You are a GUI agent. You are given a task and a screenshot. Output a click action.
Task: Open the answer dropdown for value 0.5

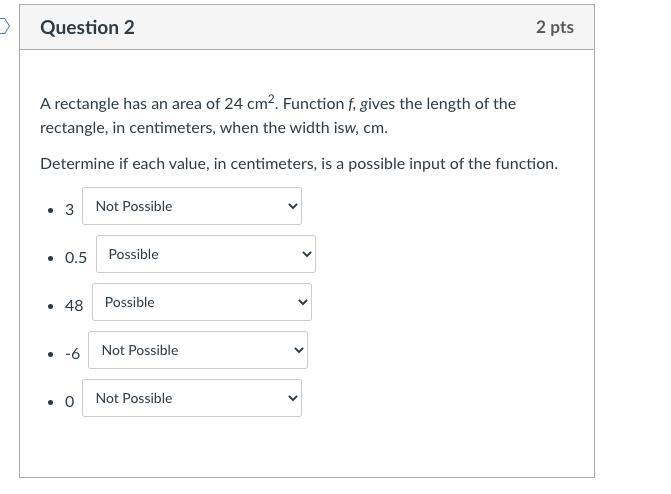click(x=205, y=254)
